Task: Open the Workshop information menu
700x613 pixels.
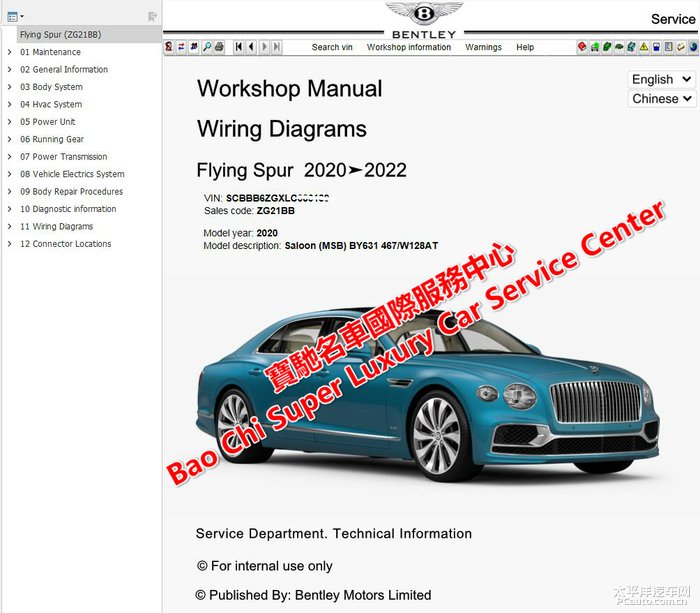Action: tap(409, 47)
